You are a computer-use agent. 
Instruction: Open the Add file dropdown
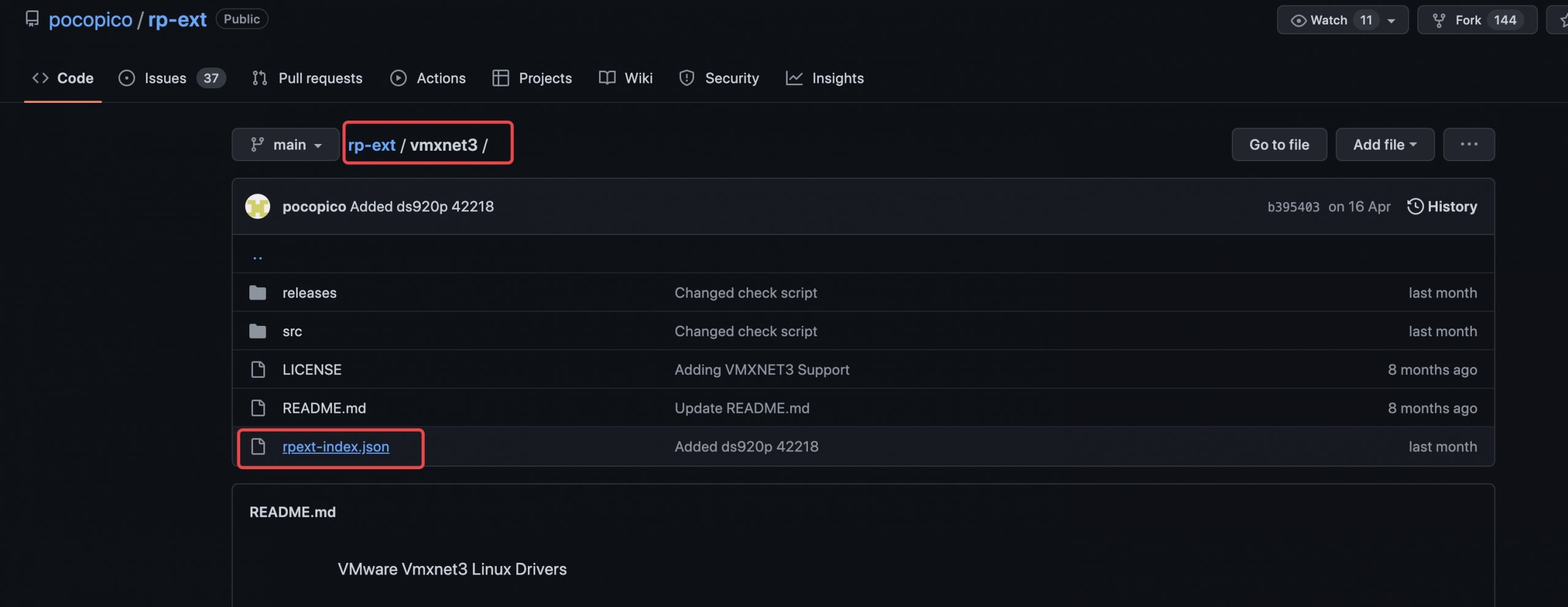pyautogui.click(x=1384, y=145)
